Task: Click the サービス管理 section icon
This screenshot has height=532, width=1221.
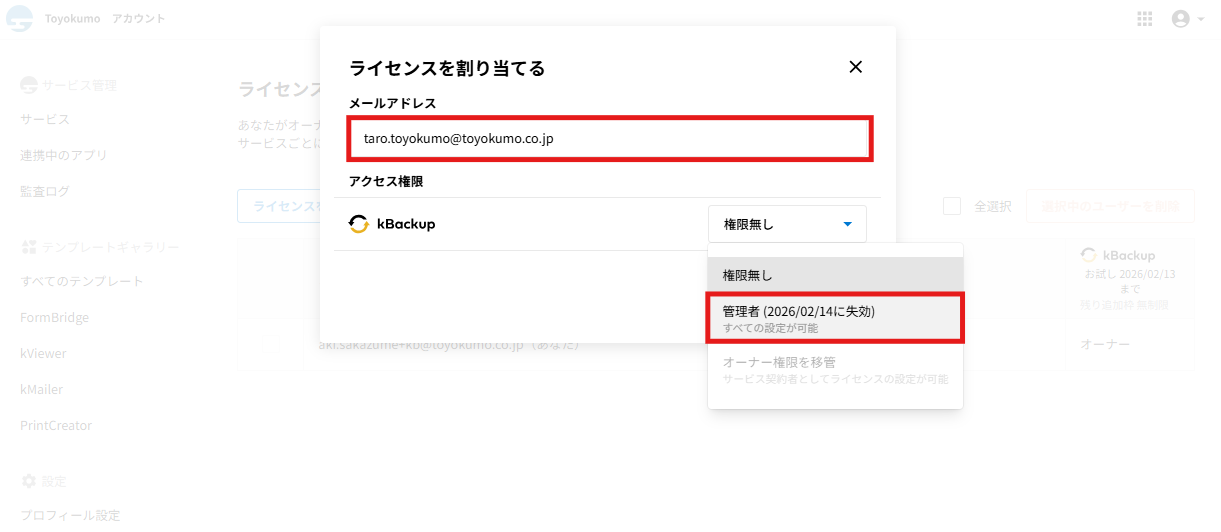Action: click(x=29, y=85)
